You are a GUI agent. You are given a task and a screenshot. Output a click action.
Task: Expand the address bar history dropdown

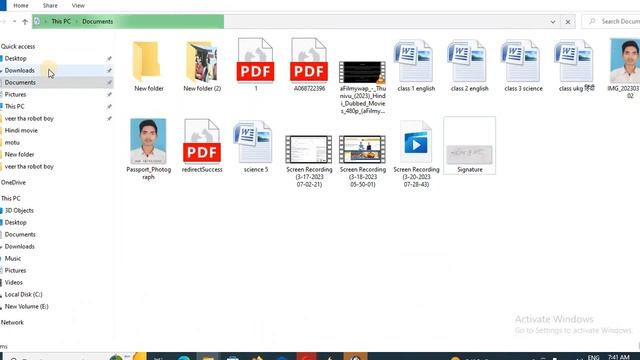click(553, 22)
